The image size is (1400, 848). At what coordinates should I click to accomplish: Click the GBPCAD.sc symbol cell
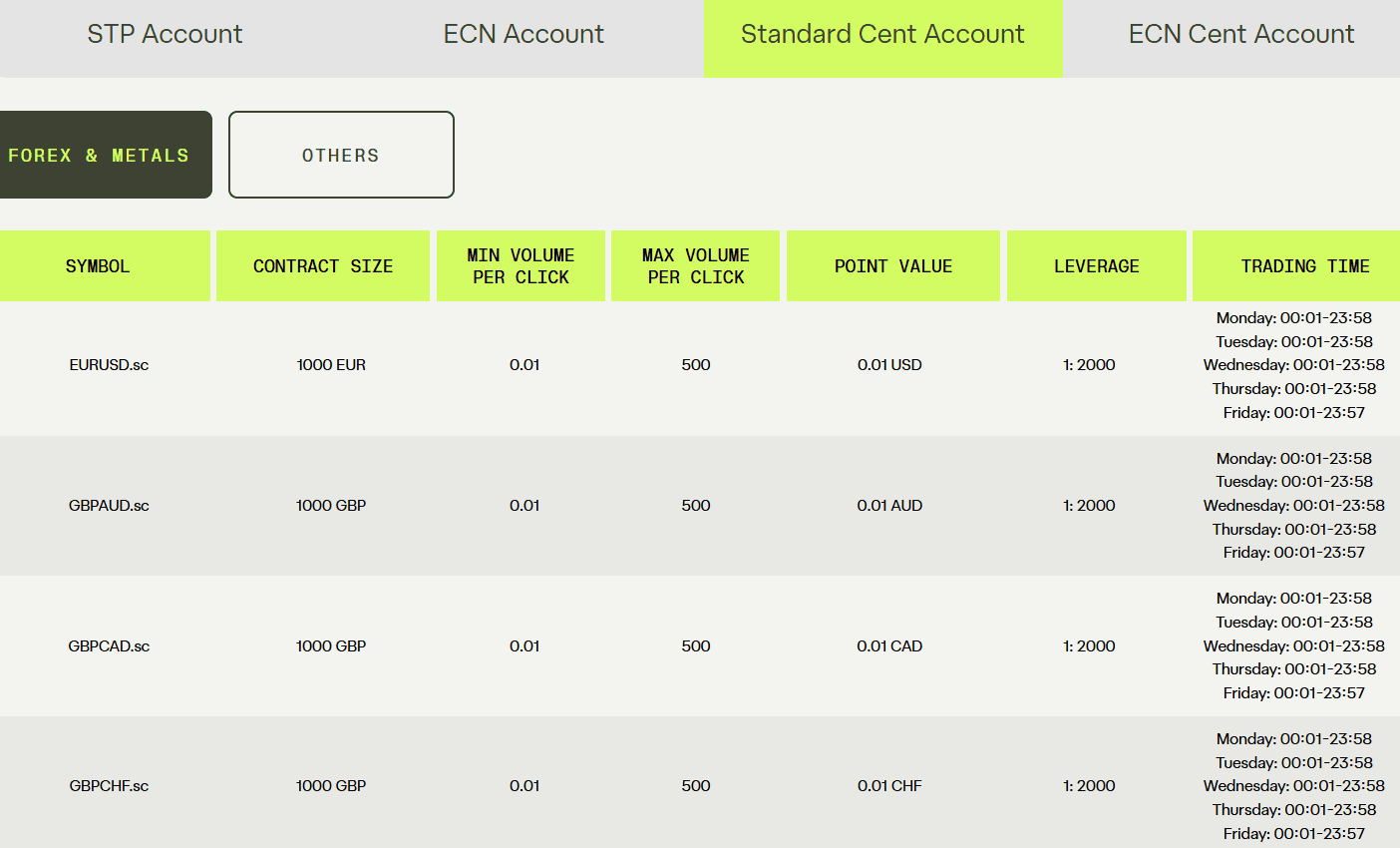109,646
